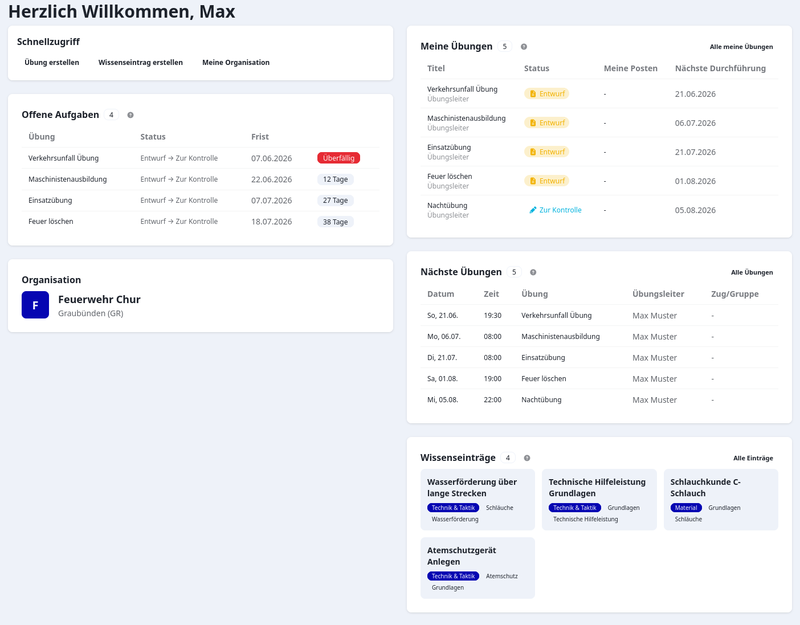Click the Nächste Durchführung column header
Image resolution: width=800 pixels, height=625 pixels.
click(x=720, y=68)
